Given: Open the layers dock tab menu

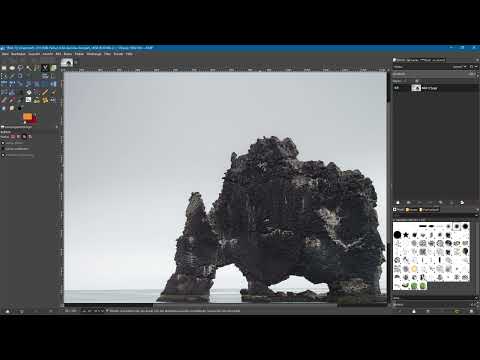Looking at the screenshot, I should tap(477, 60).
